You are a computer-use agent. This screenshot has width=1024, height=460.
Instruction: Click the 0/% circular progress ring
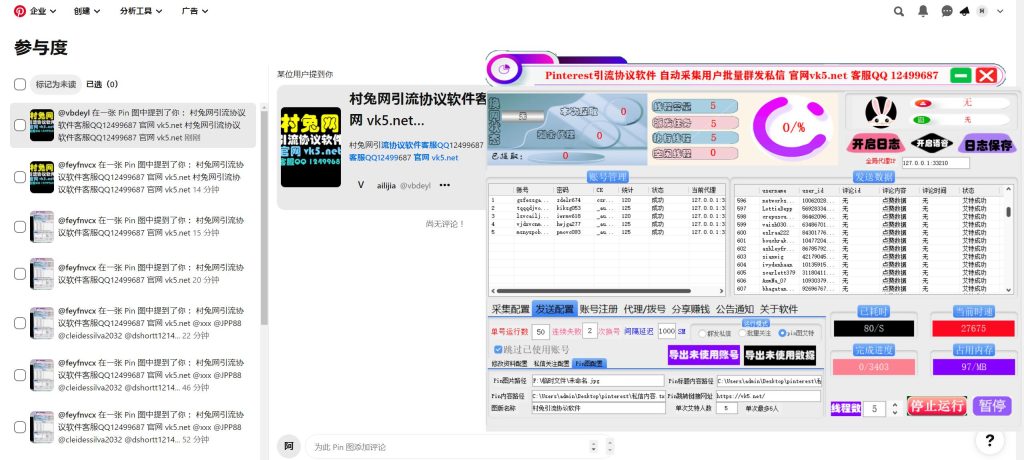(792, 128)
